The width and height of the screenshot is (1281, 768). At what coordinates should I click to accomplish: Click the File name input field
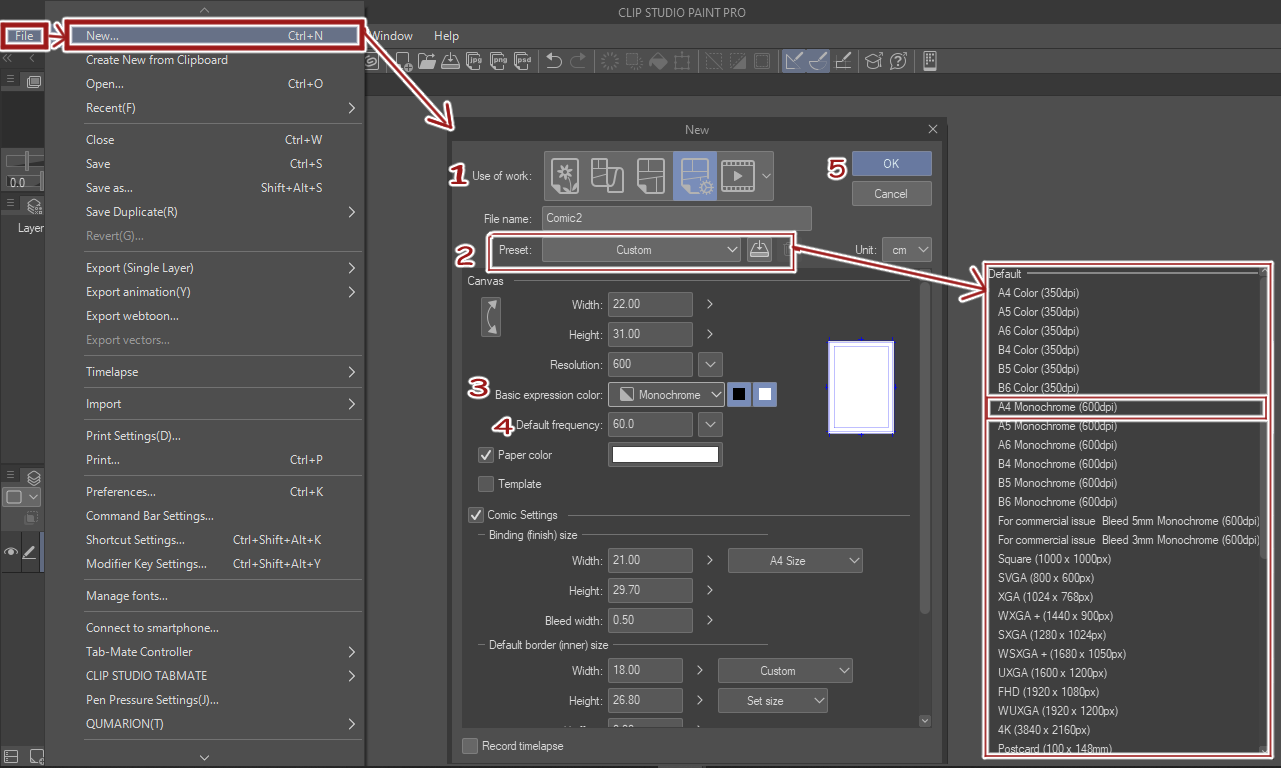pyautogui.click(x=677, y=219)
